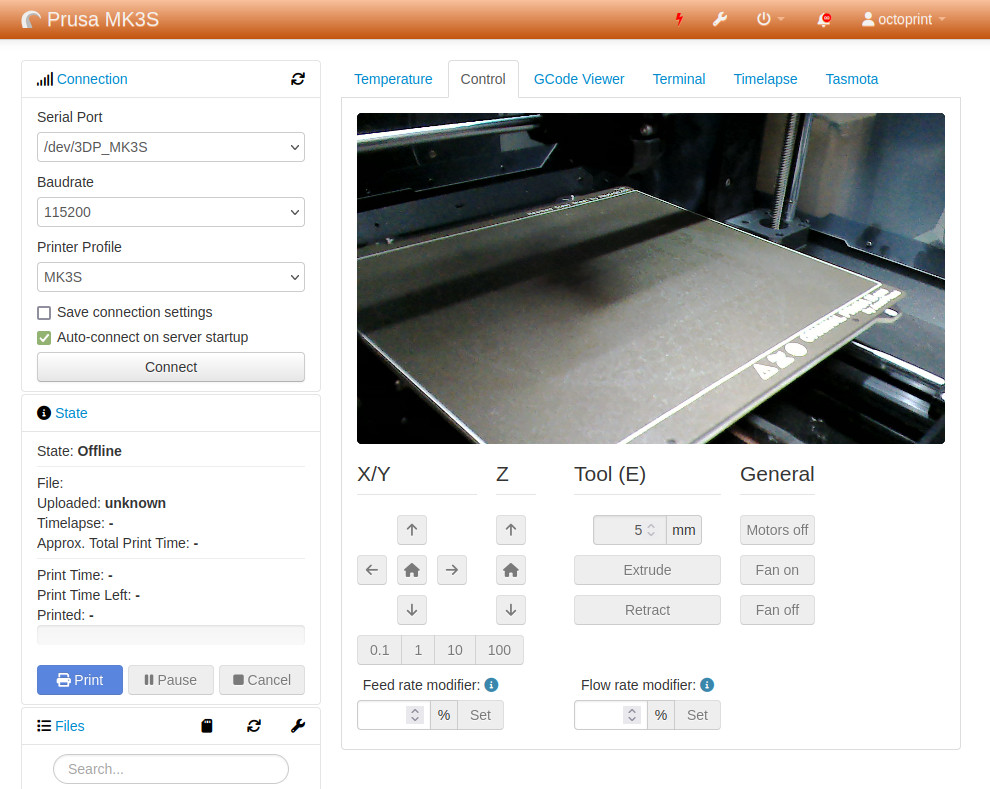Turn the Fan on
The height and width of the screenshot is (789, 990).
pos(777,570)
